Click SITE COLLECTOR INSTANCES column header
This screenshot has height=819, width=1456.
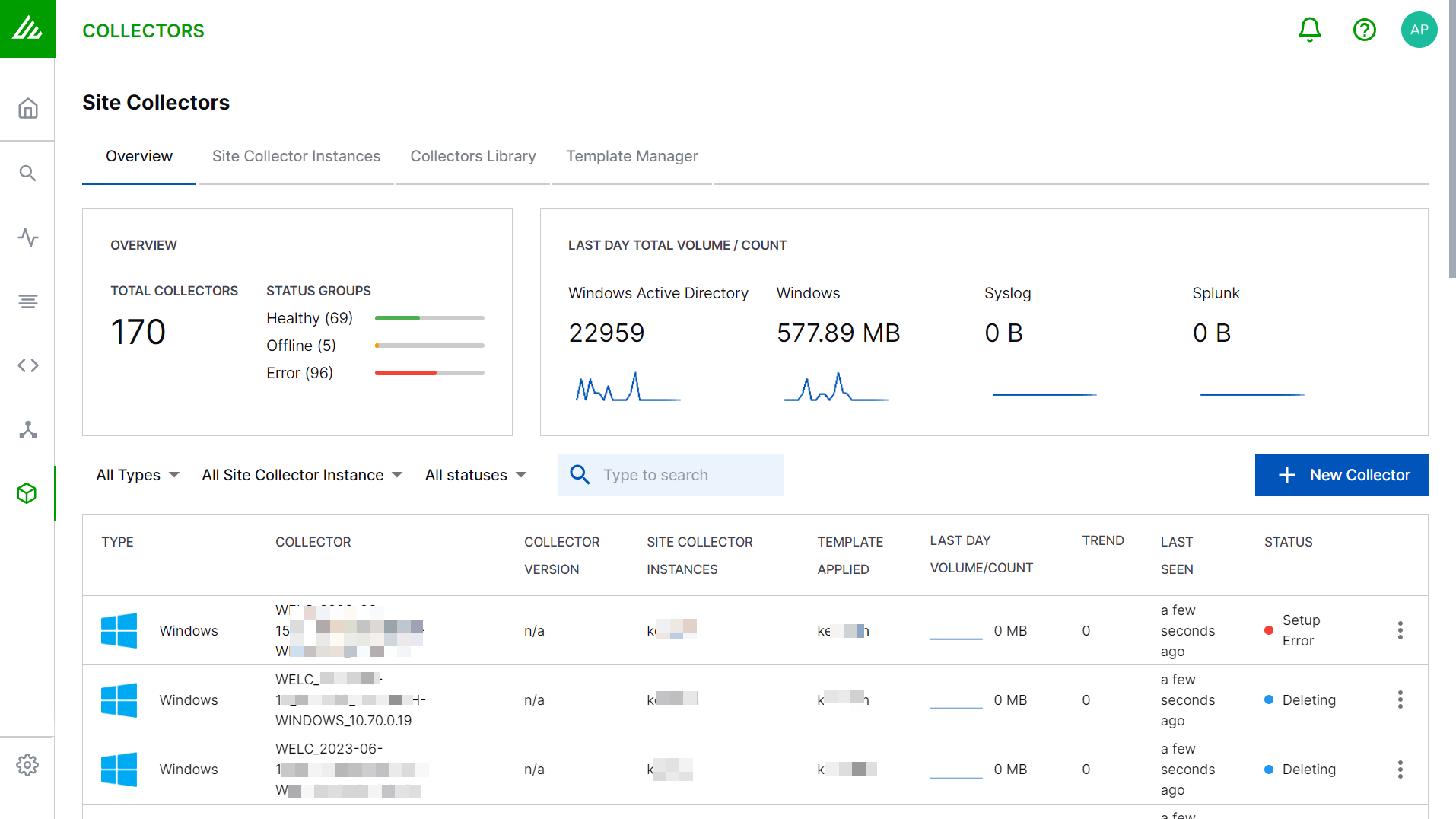pyautogui.click(x=700, y=556)
